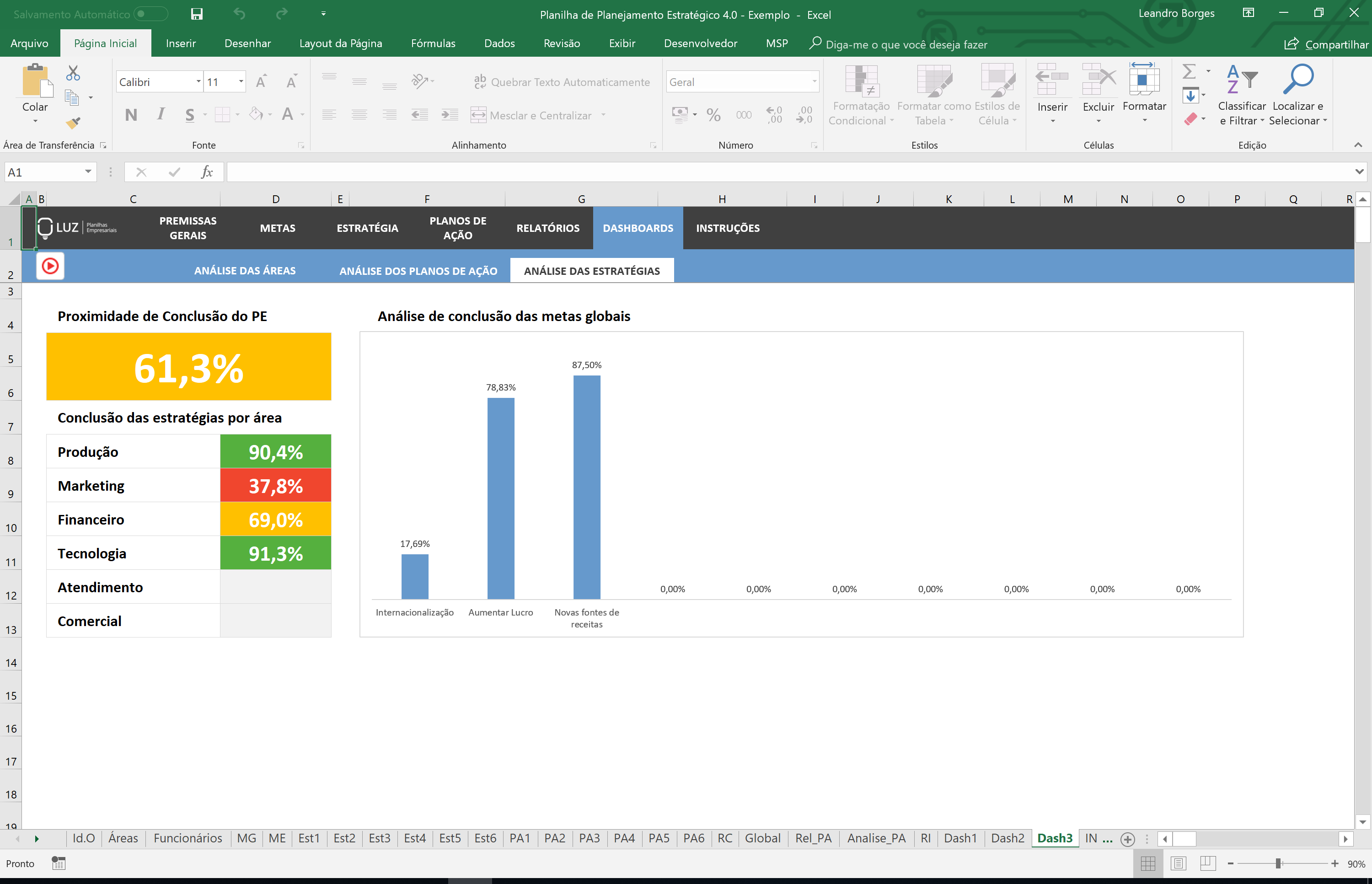Open the Calibri font name dropdown
Viewport: 1372px width, 884px height.
click(198, 81)
